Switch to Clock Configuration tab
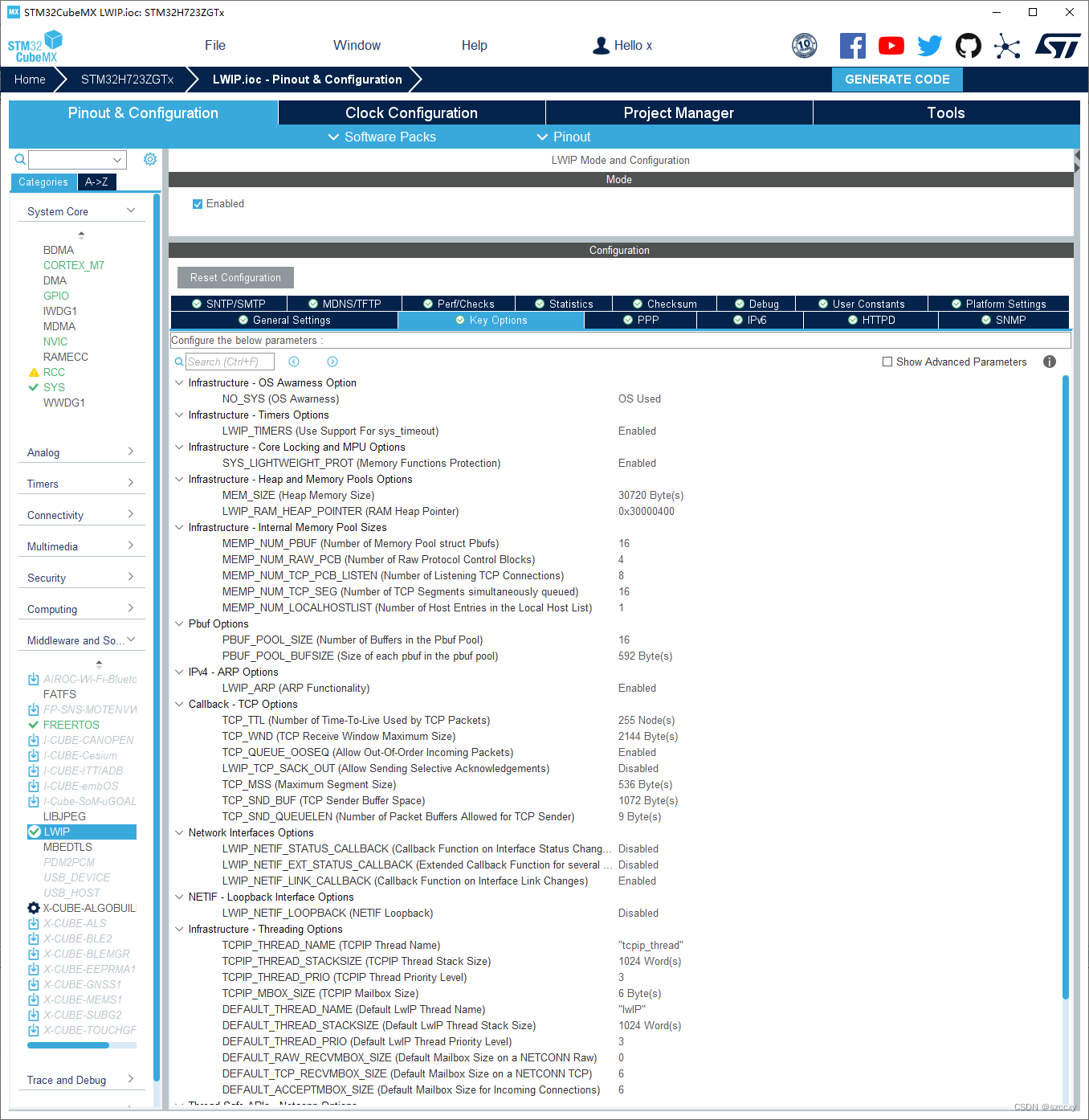This screenshot has width=1089, height=1120. tap(411, 113)
